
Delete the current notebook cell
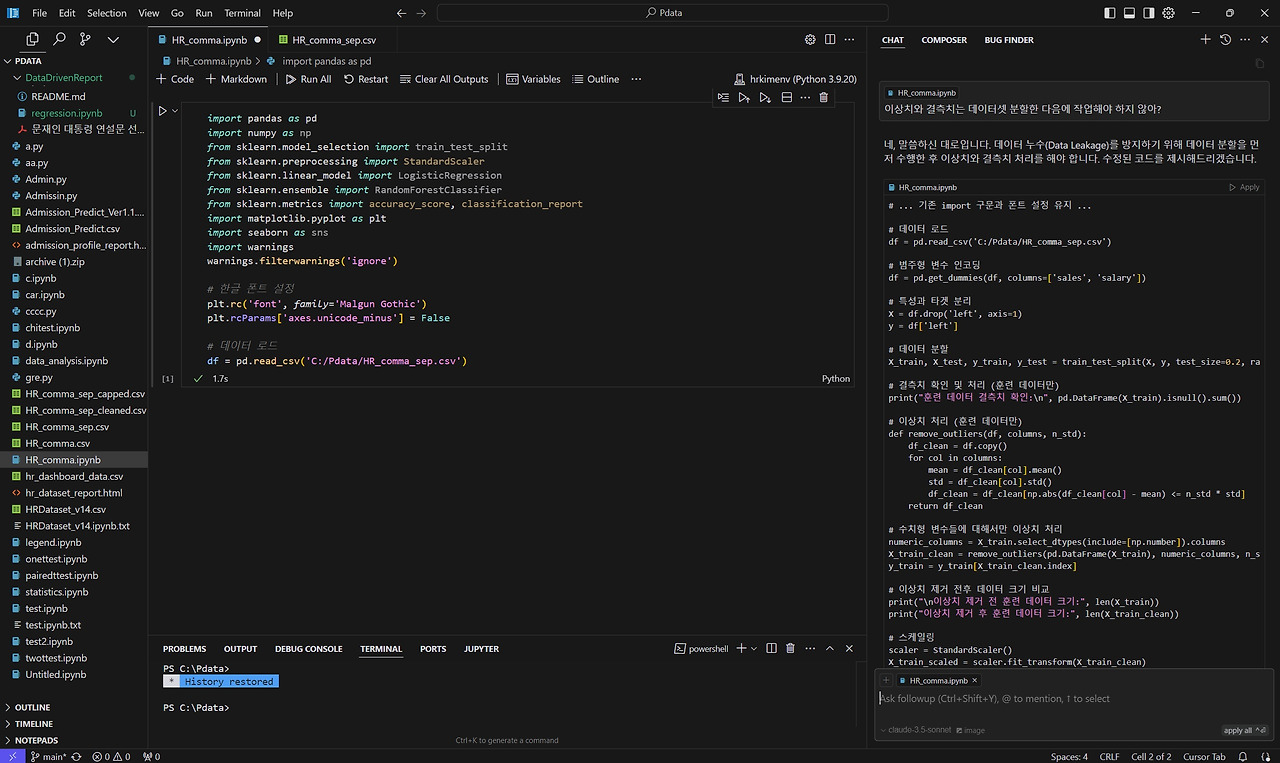(823, 97)
